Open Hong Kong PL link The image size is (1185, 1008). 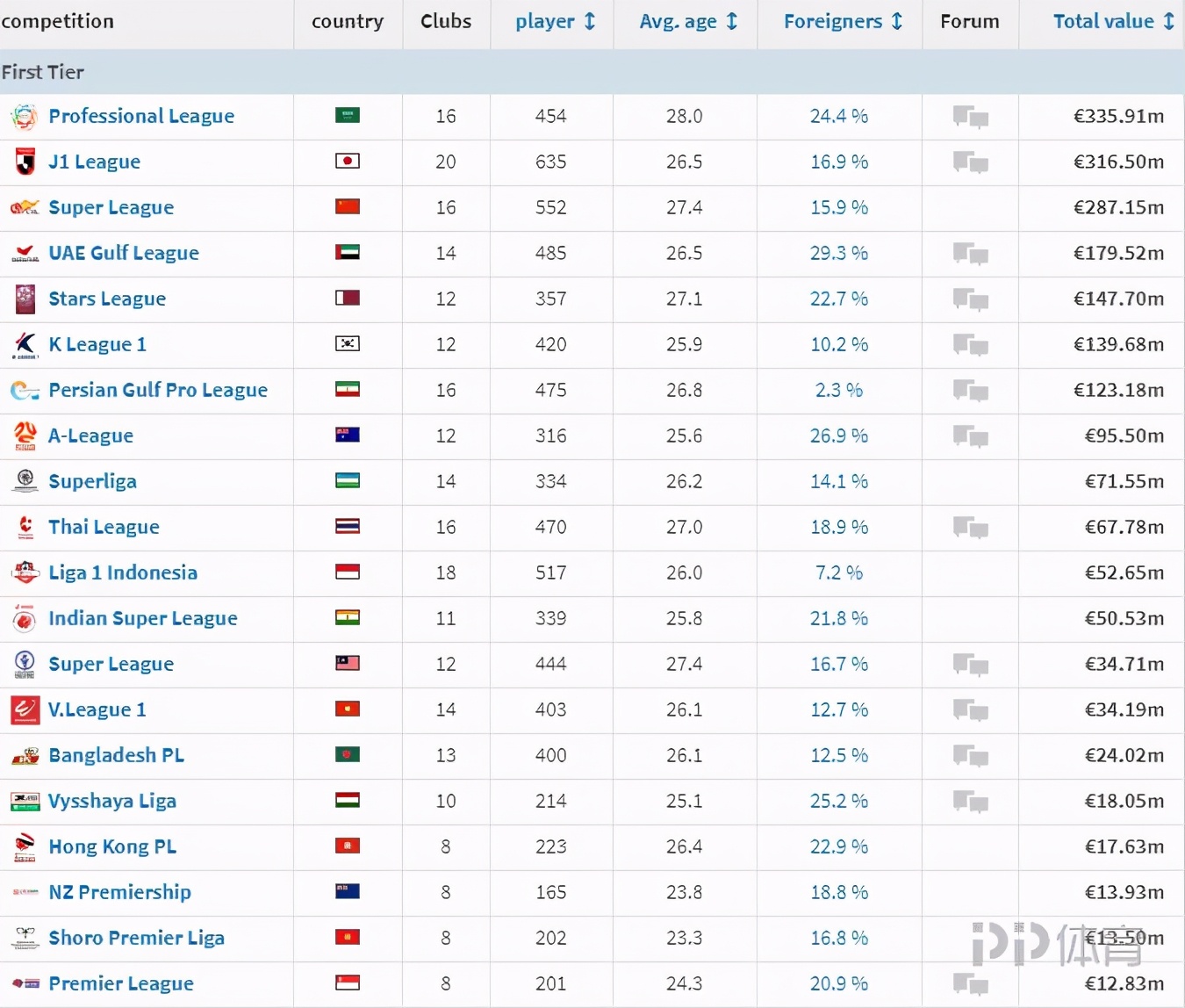[x=112, y=846]
